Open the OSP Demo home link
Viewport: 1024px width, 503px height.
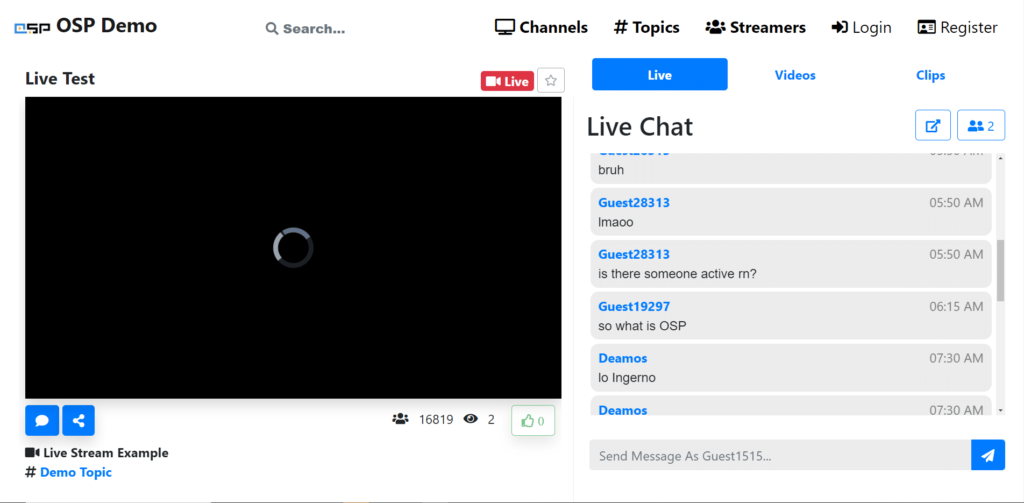point(106,26)
